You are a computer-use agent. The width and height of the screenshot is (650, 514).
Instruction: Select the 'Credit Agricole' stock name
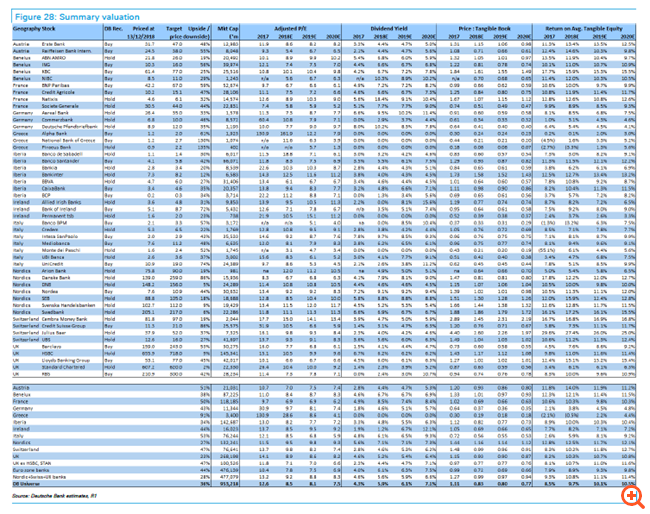point(58,92)
